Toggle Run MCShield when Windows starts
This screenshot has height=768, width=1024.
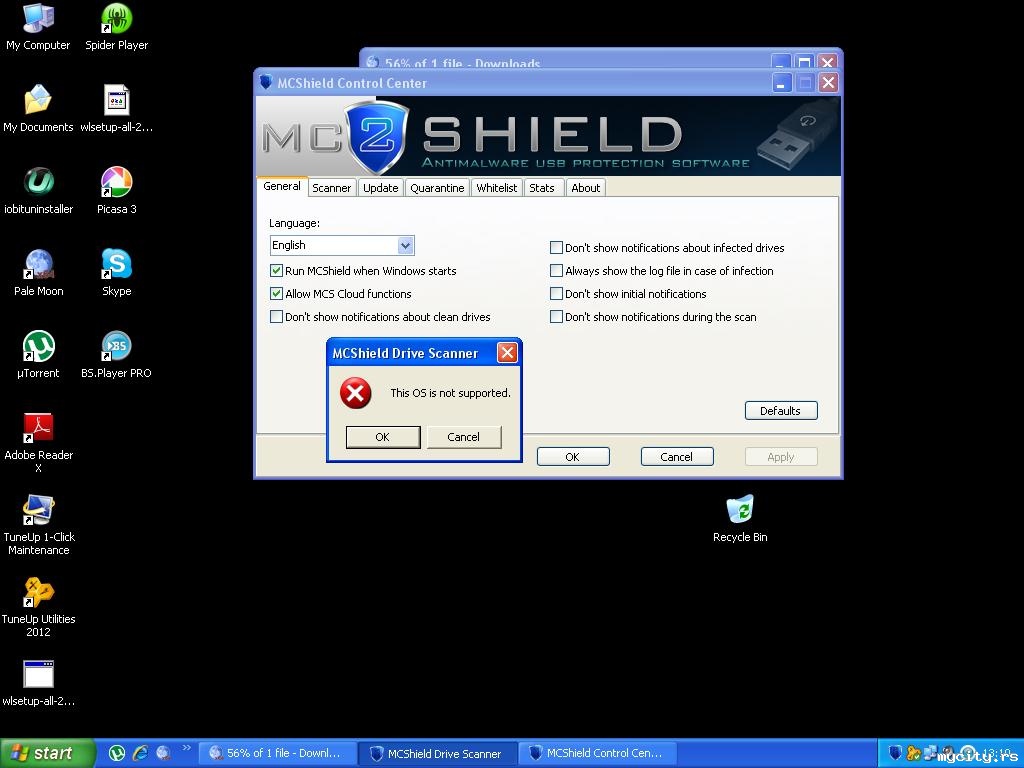[276, 270]
